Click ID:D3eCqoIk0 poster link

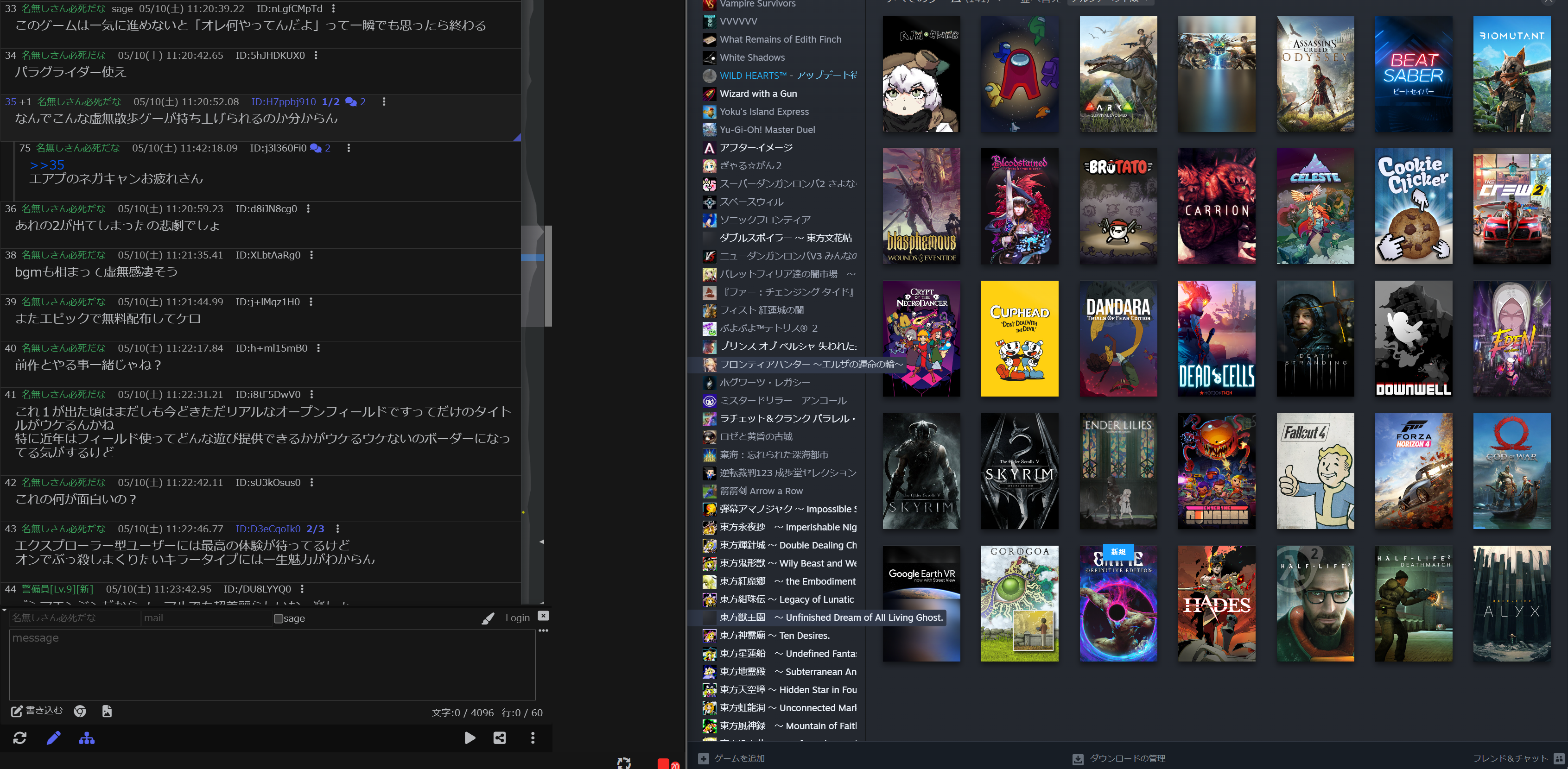pyautogui.click(x=268, y=529)
